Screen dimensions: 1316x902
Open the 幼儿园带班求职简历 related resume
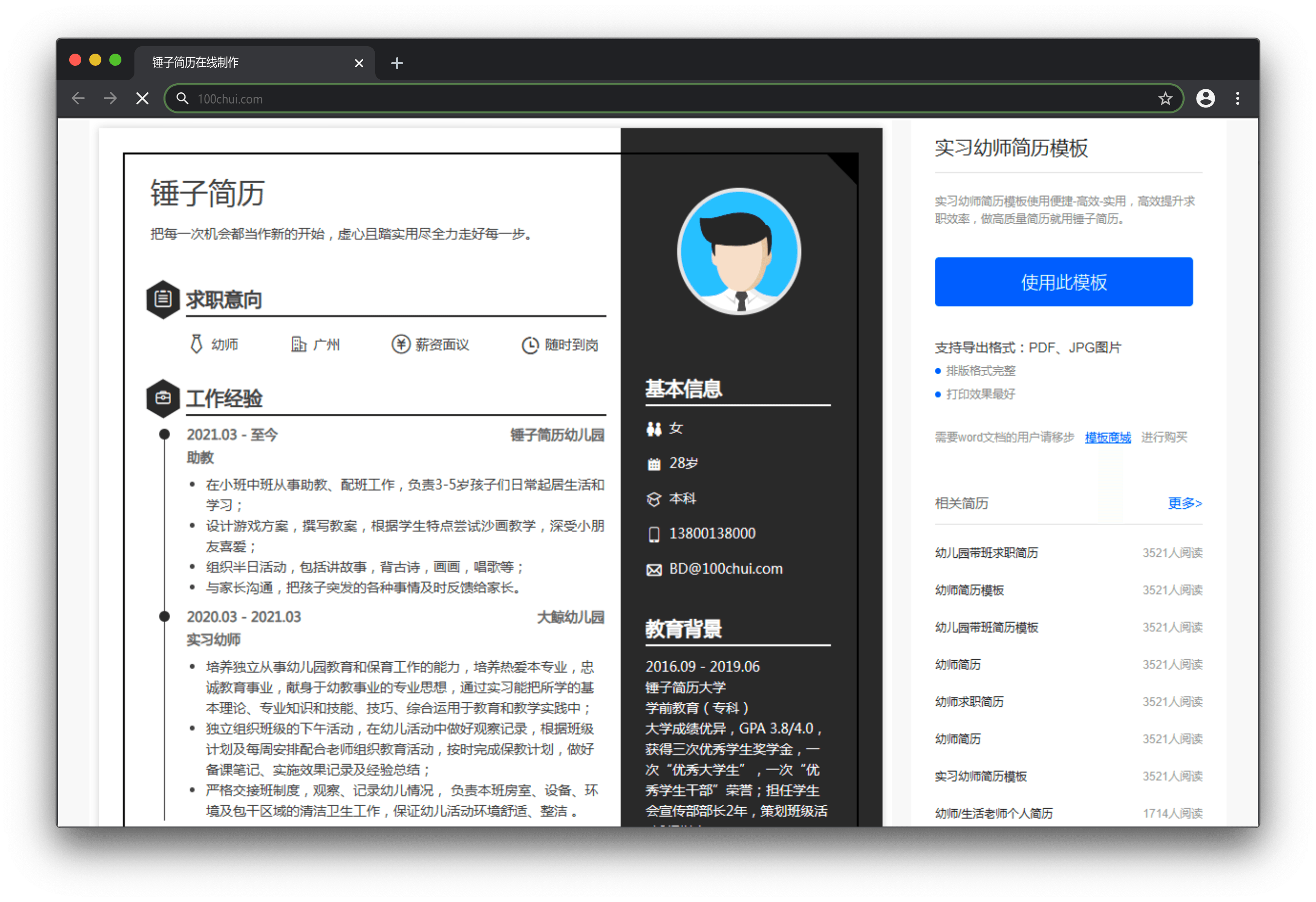click(986, 552)
